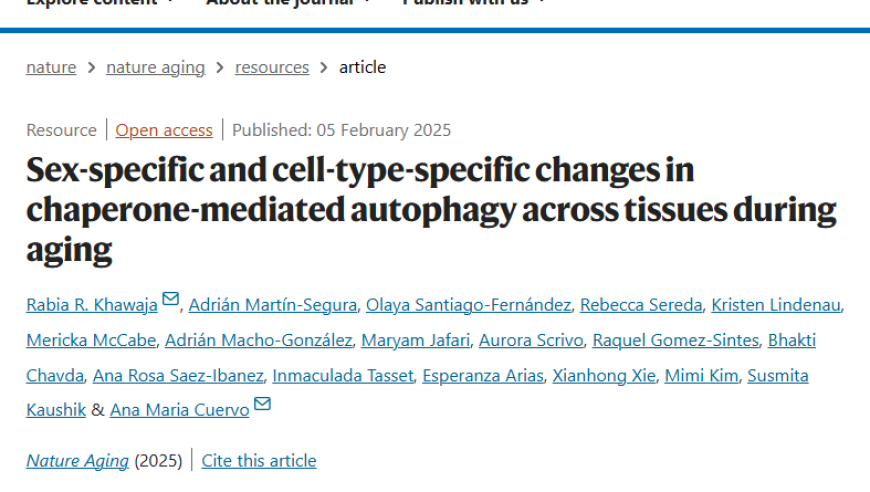Click the email icon beside Ana Maria Cuervo
This screenshot has width=870, height=492.
262,404
